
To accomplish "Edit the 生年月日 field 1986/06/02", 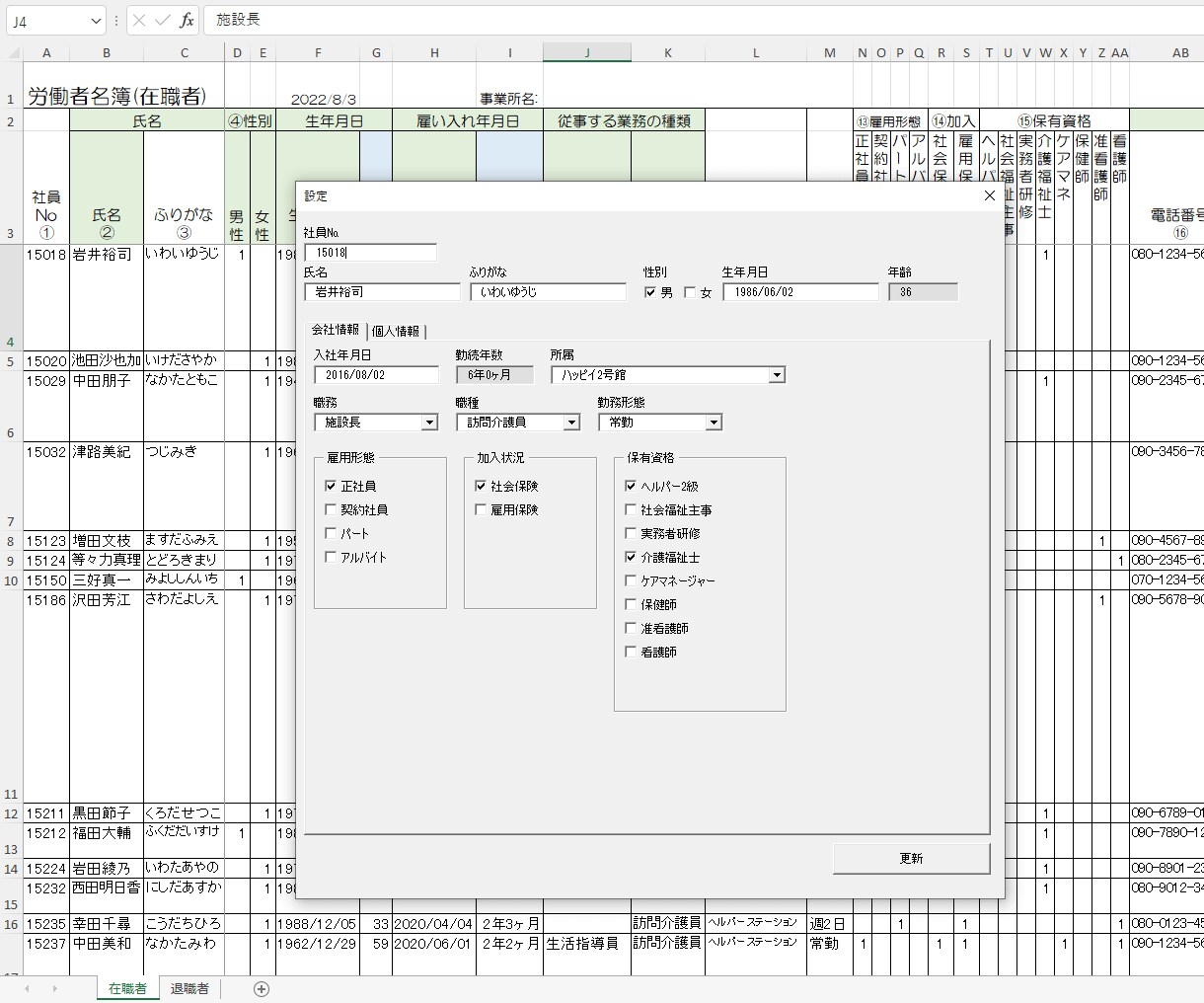I will (800, 292).
